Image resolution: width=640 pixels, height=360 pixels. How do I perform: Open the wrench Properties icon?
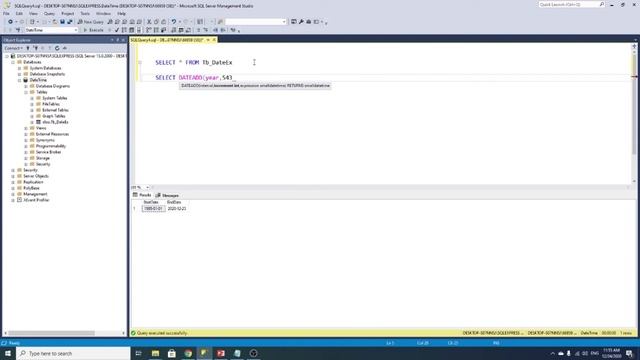(301, 22)
